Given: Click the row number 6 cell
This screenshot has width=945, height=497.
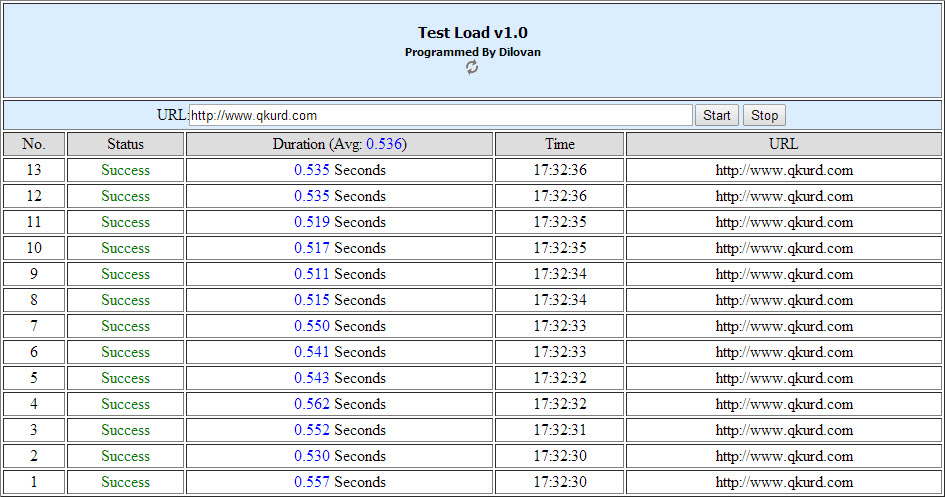Looking at the screenshot, I should [34, 352].
